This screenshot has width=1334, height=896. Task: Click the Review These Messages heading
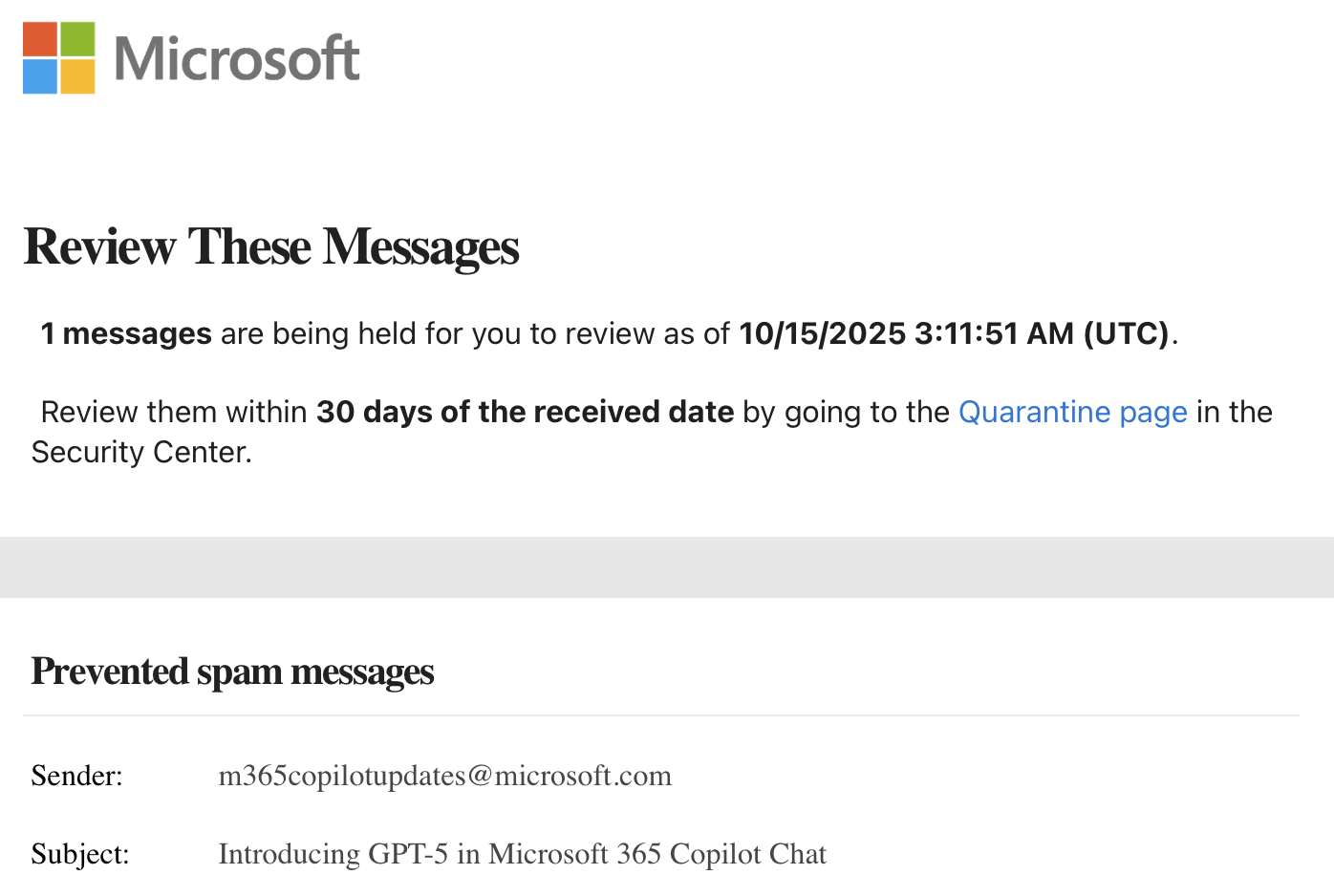(x=271, y=246)
